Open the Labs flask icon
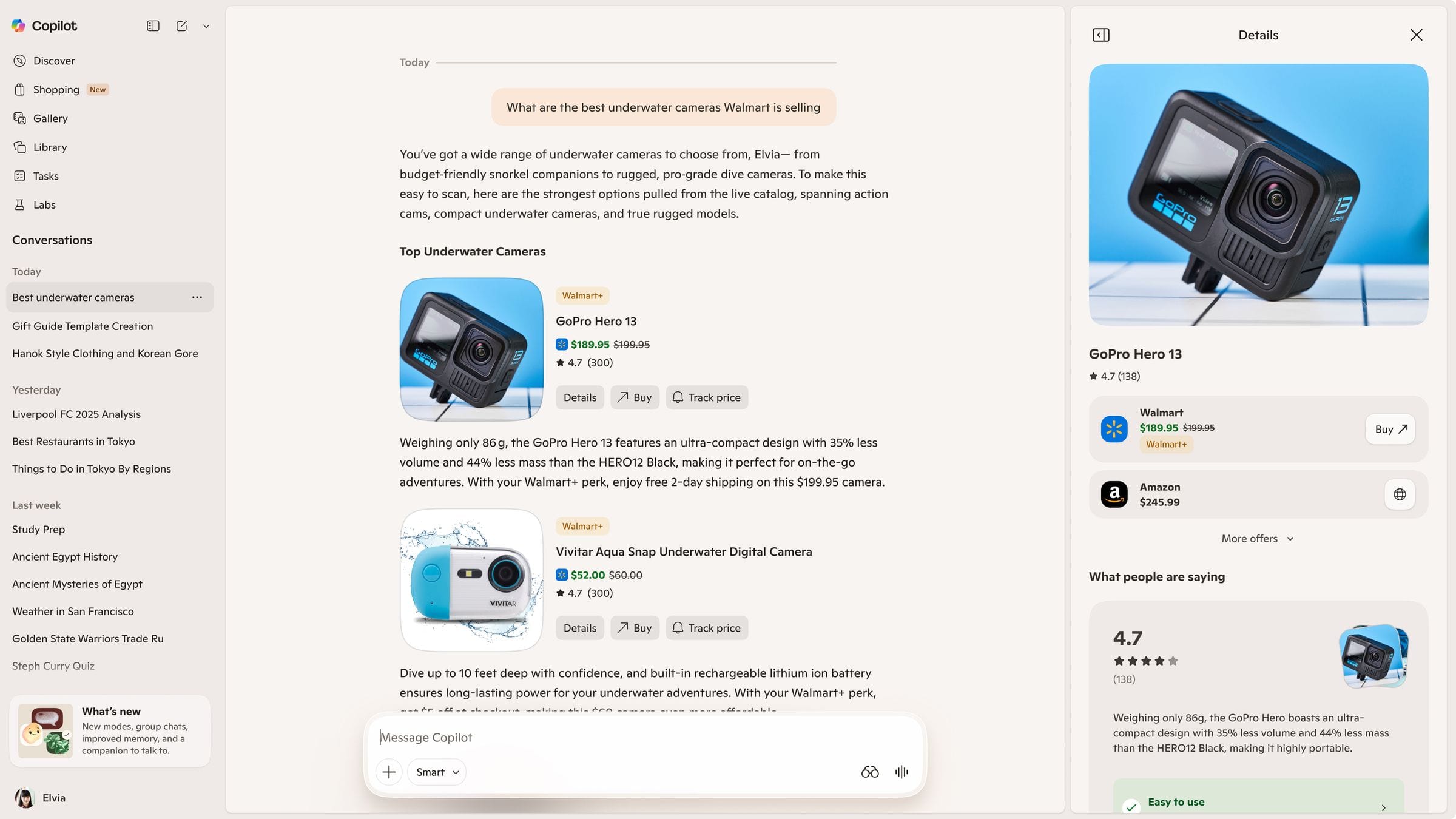Image resolution: width=1456 pixels, height=819 pixels. tap(20, 205)
